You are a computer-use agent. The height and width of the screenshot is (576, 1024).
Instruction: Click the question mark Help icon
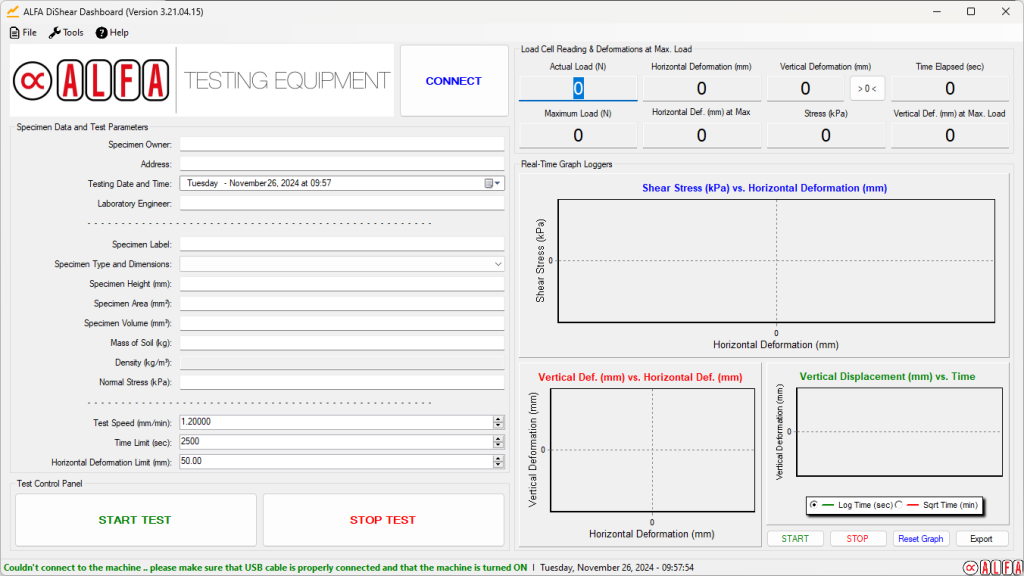click(101, 32)
